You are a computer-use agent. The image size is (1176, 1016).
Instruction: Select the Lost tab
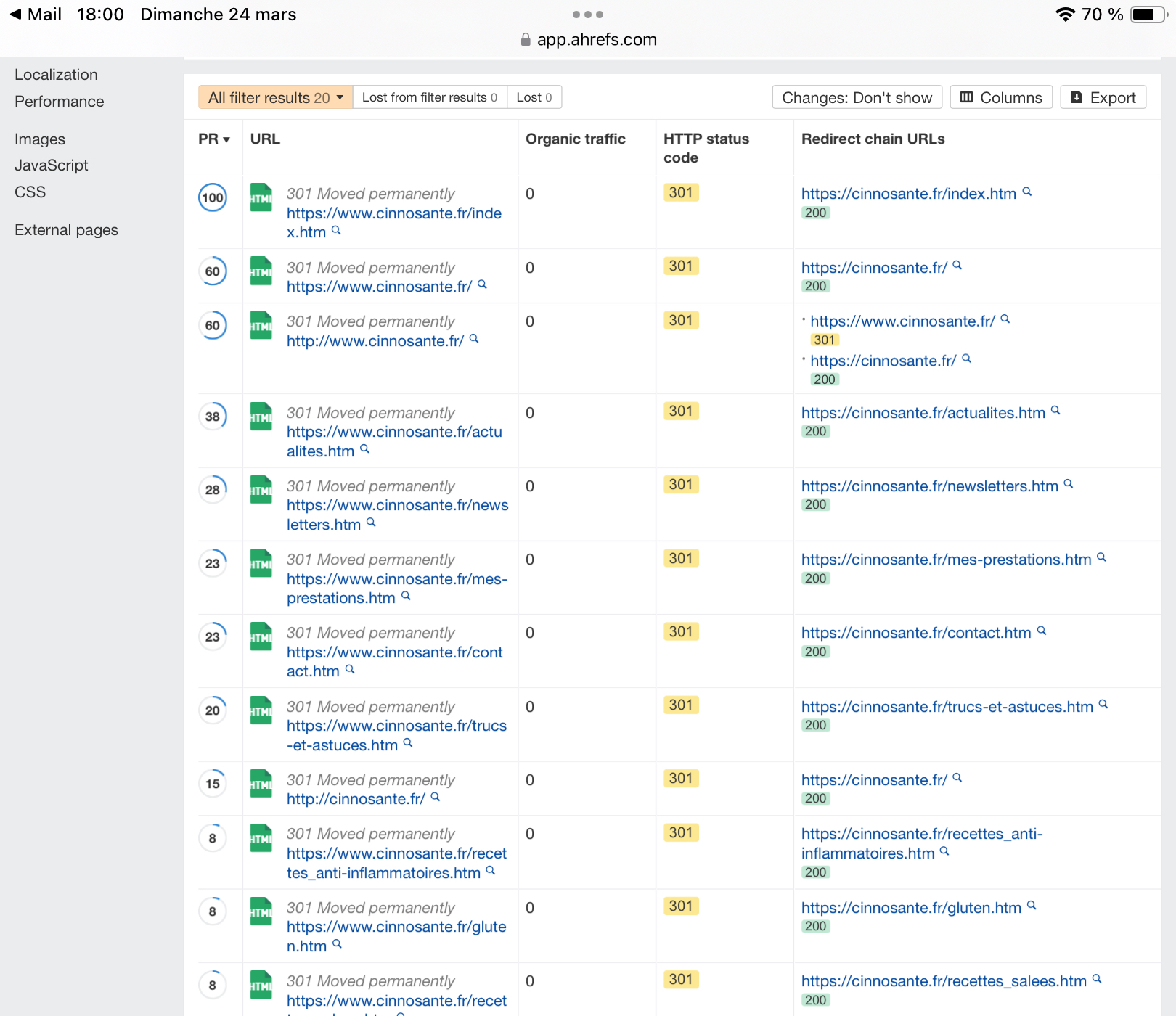(x=534, y=97)
